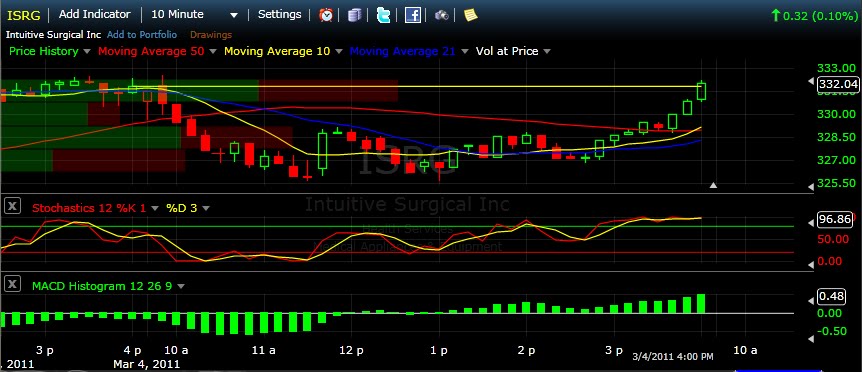
Task: Click the 0.48 MACD value box
Action: 831,297
